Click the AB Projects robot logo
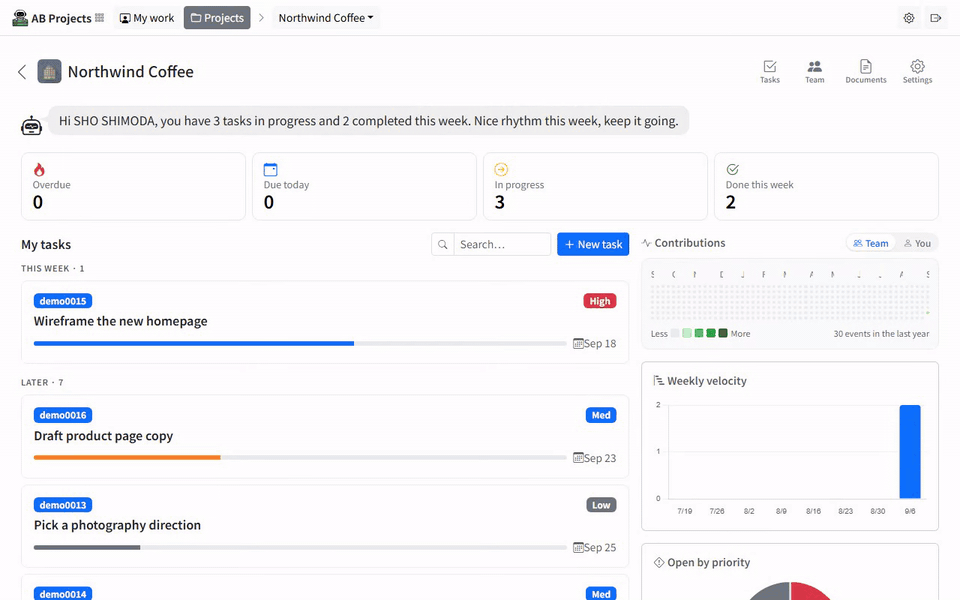Image resolution: width=960 pixels, height=600 pixels. pos(20,18)
